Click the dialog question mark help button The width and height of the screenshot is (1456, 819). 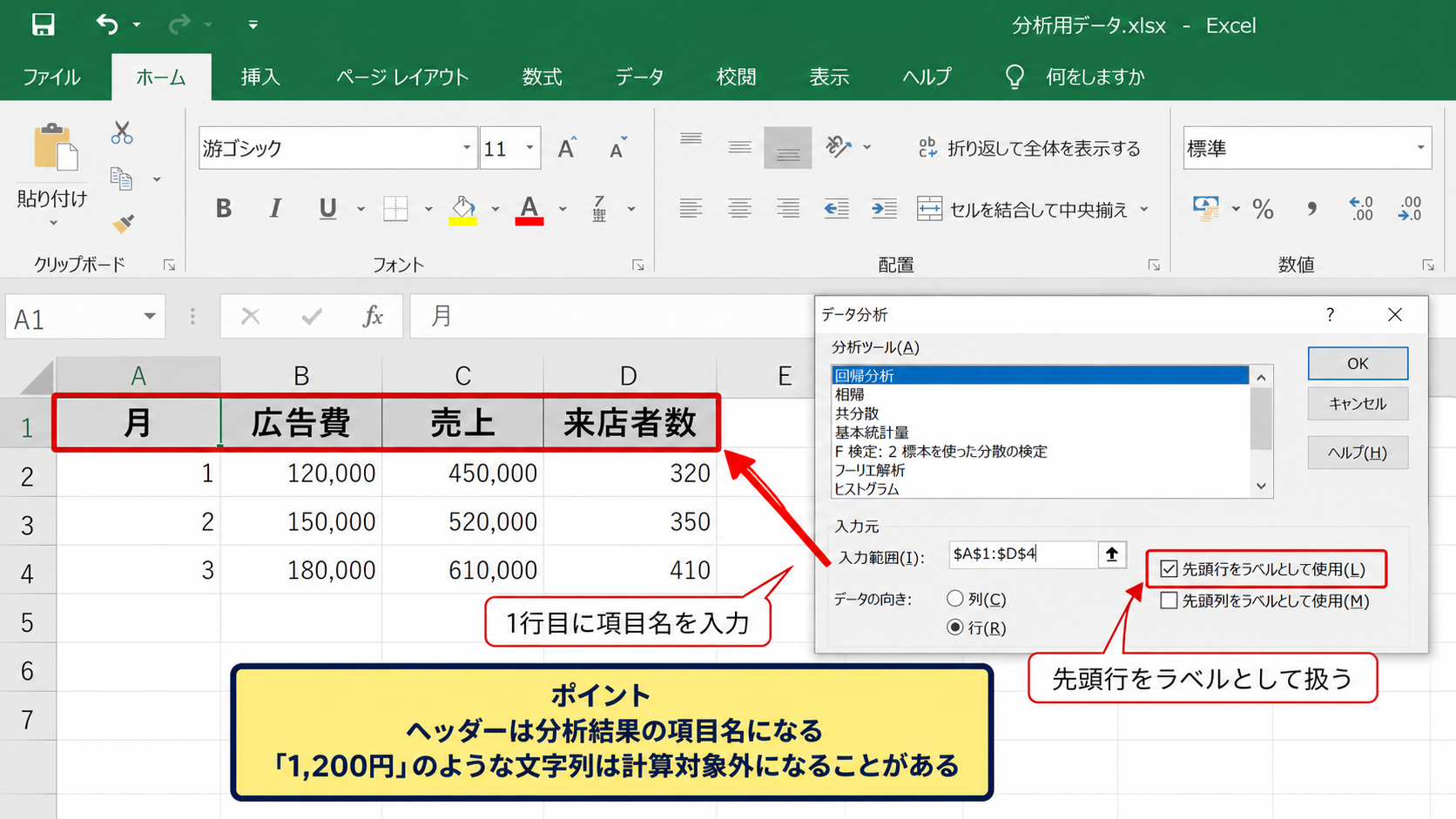click(x=1330, y=314)
